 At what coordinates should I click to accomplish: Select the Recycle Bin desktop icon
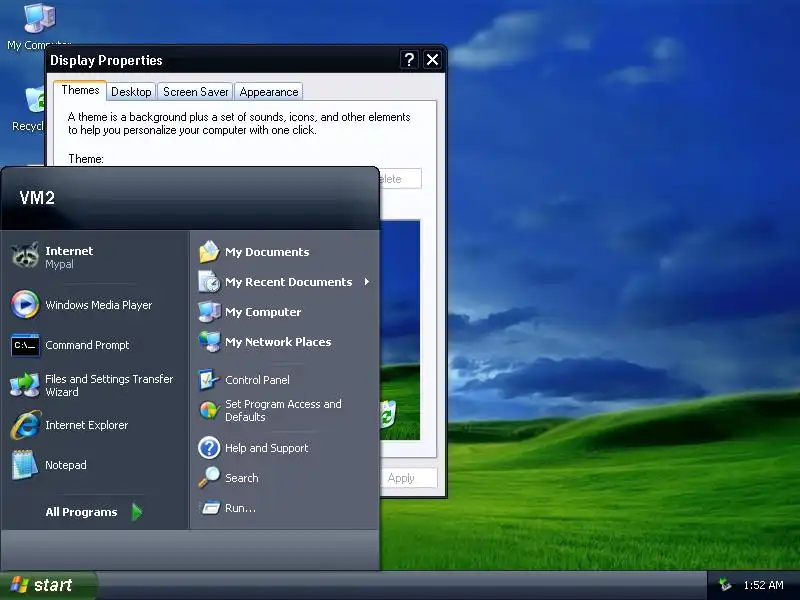click(x=35, y=99)
